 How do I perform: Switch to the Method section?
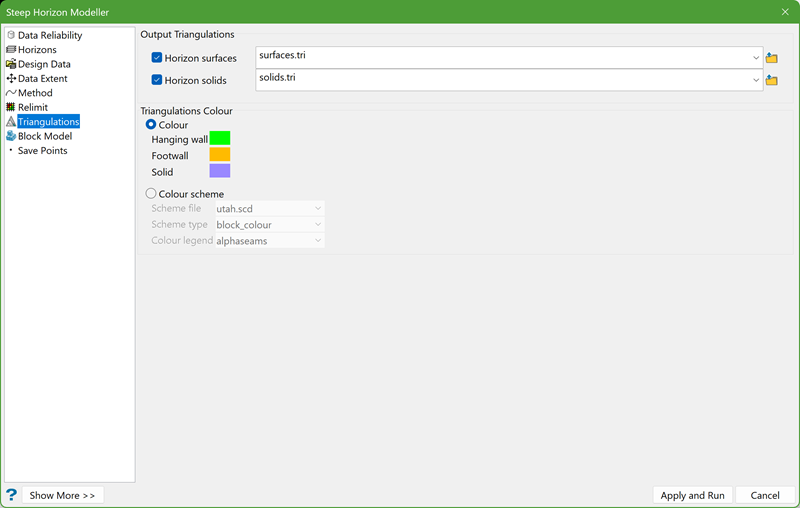click(x=35, y=93)
